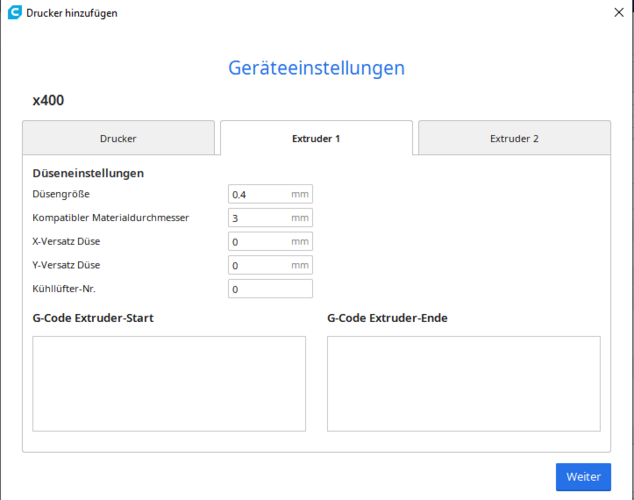The image size is (634, 500).
Task: Click the Düsengröße label text
Action: tap(61, 194)
